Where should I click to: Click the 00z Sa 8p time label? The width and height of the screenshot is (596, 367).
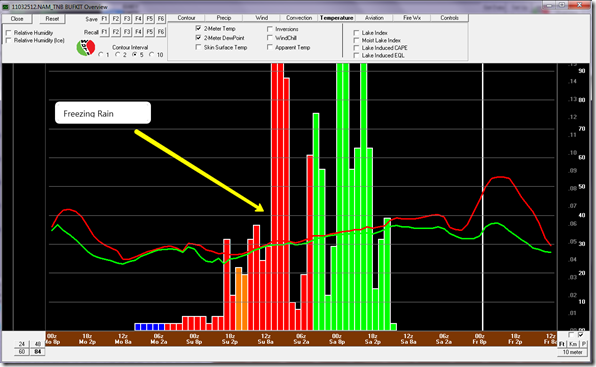coord(337,339)
